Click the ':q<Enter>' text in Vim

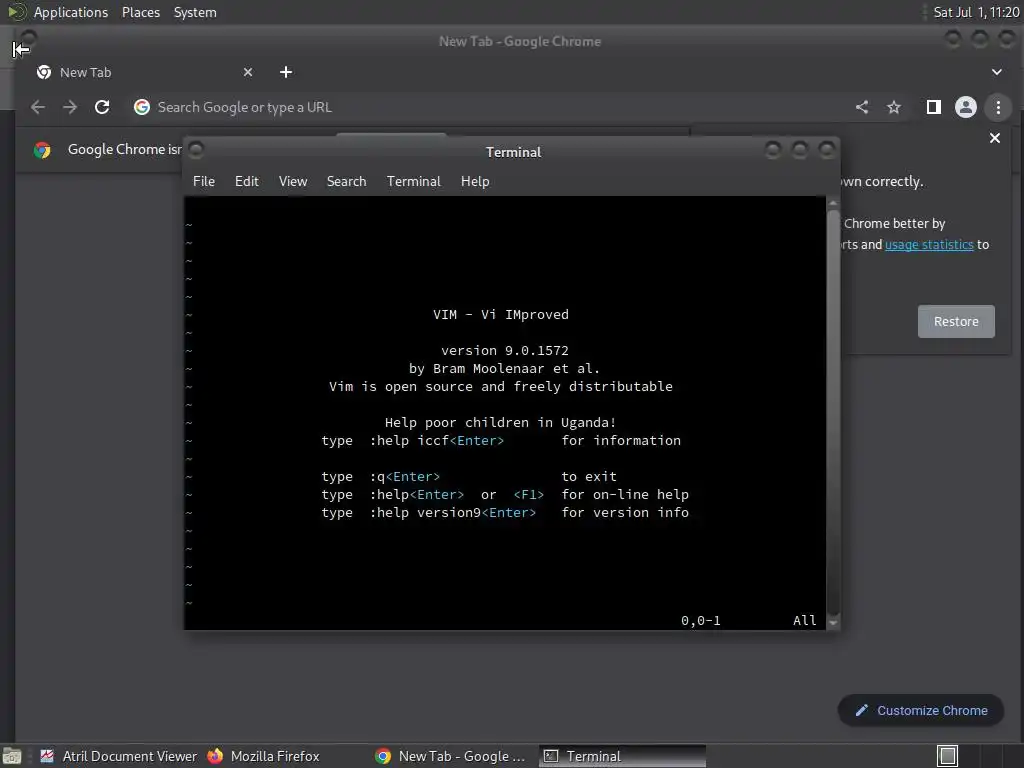click(x=405, y=477)
